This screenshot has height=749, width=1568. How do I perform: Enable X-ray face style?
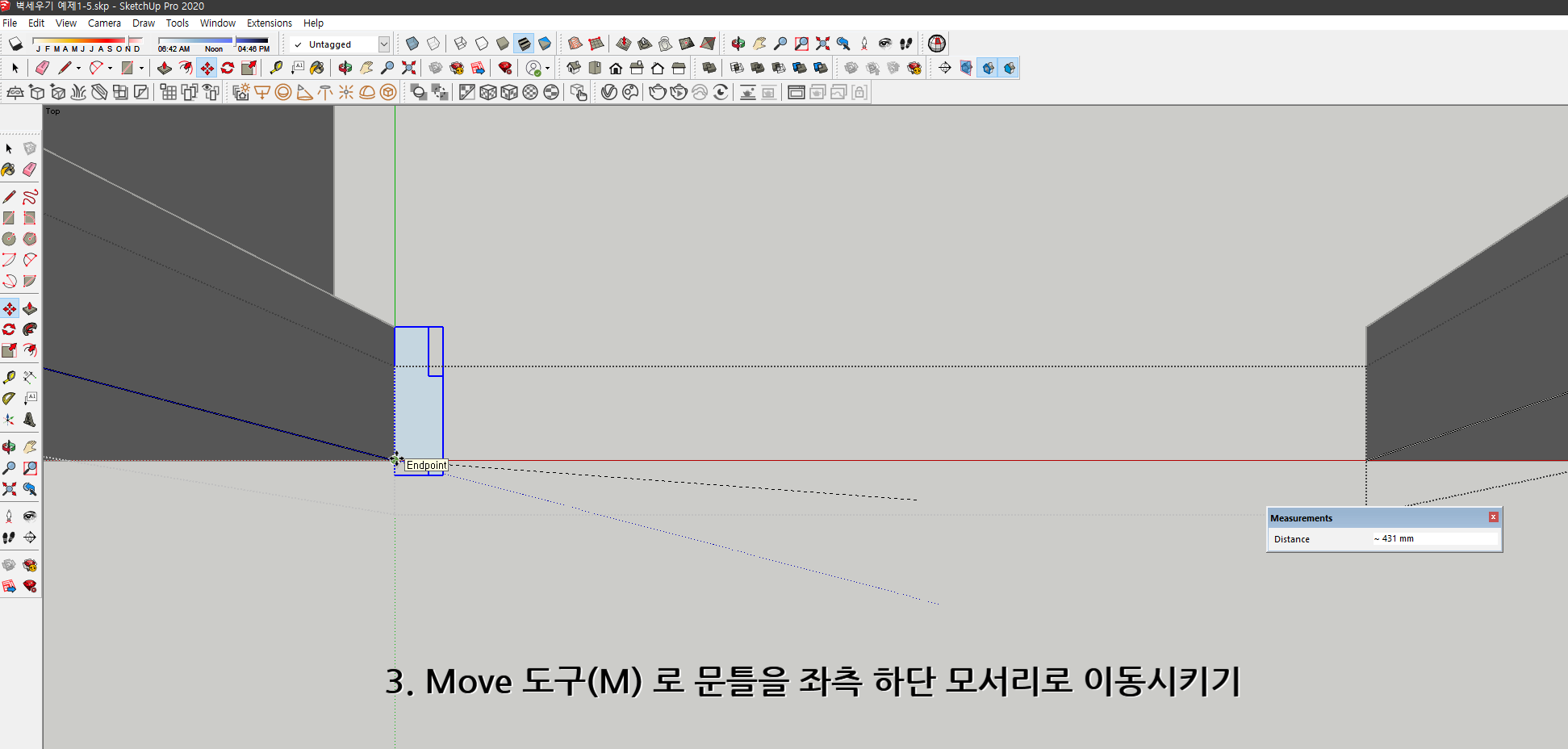coord(412,44)
